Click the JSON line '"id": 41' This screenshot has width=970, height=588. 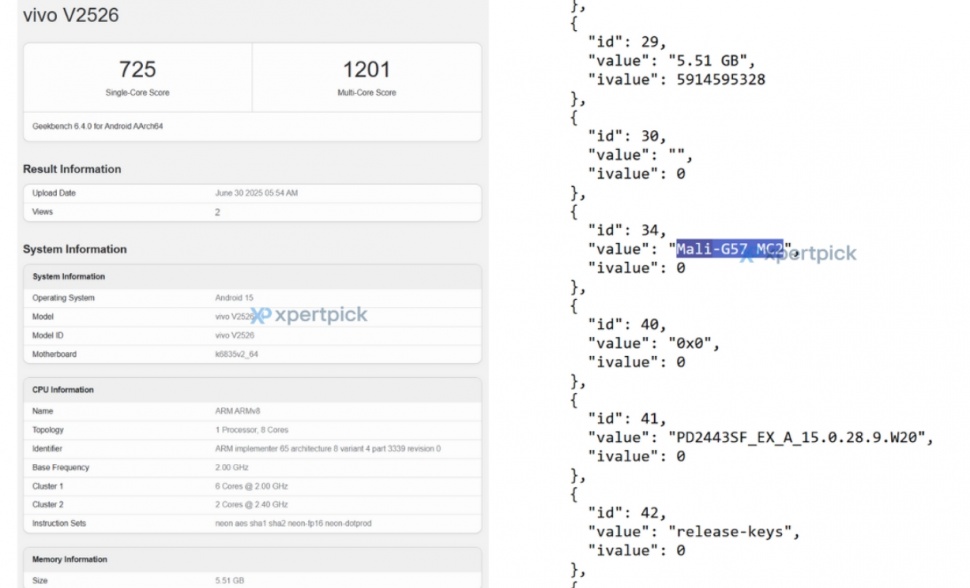pyautogui.click(x=627, y=418)
